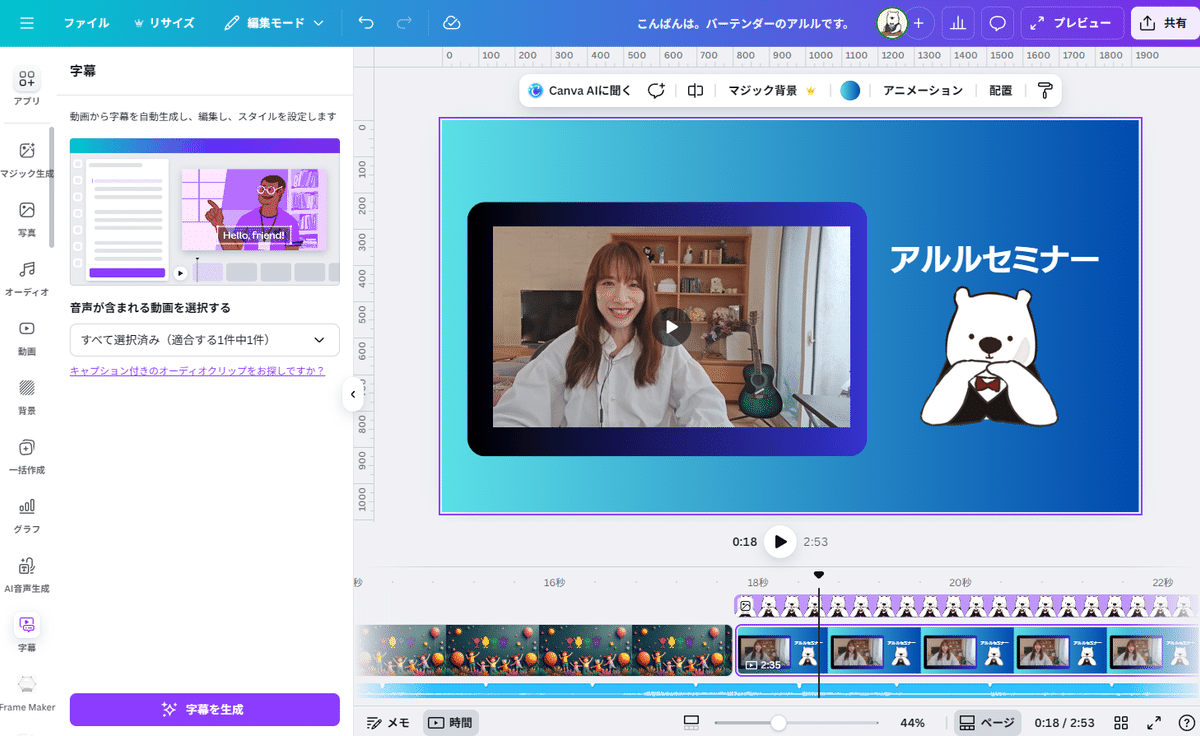Select マジック生成 in the left sidebar
Screen dimensions: 1200x736
(26, 158)
